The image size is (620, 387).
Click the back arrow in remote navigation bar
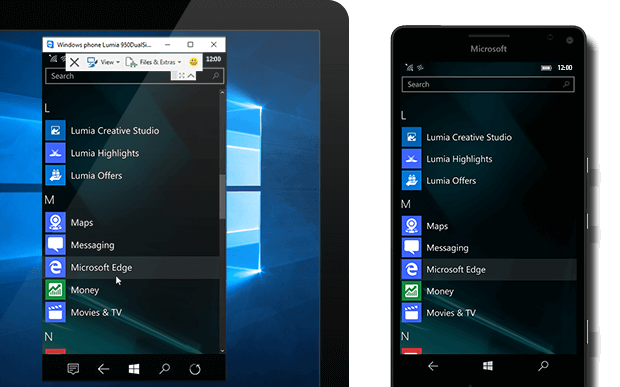(103, 369)
